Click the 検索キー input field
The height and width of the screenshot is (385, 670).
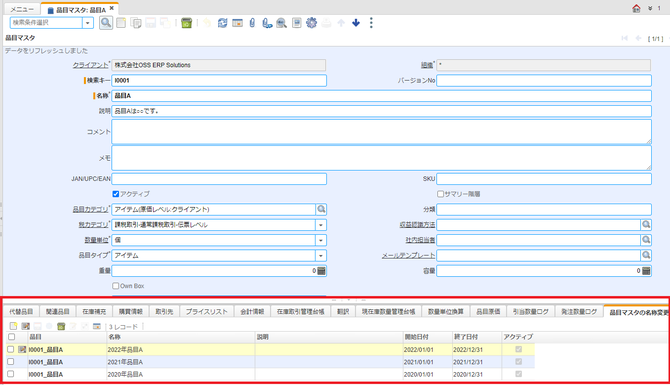tap(219, 80)
